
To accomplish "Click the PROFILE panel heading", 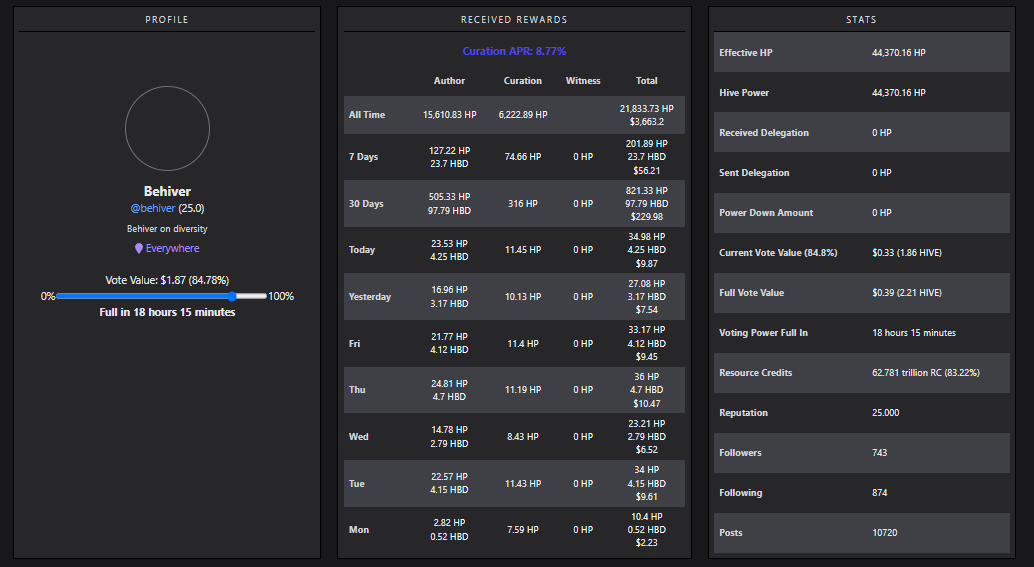I will (167, 20).
